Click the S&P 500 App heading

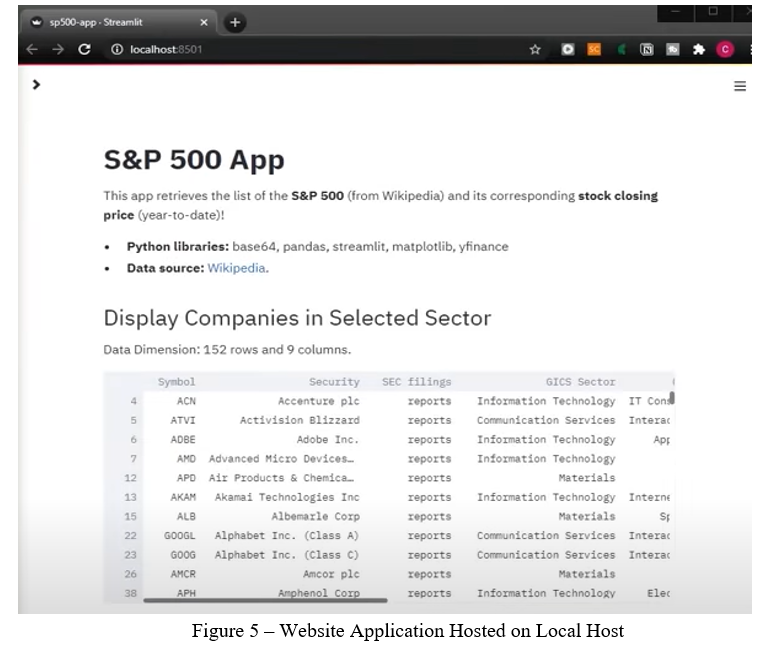(x=194, y=160)
